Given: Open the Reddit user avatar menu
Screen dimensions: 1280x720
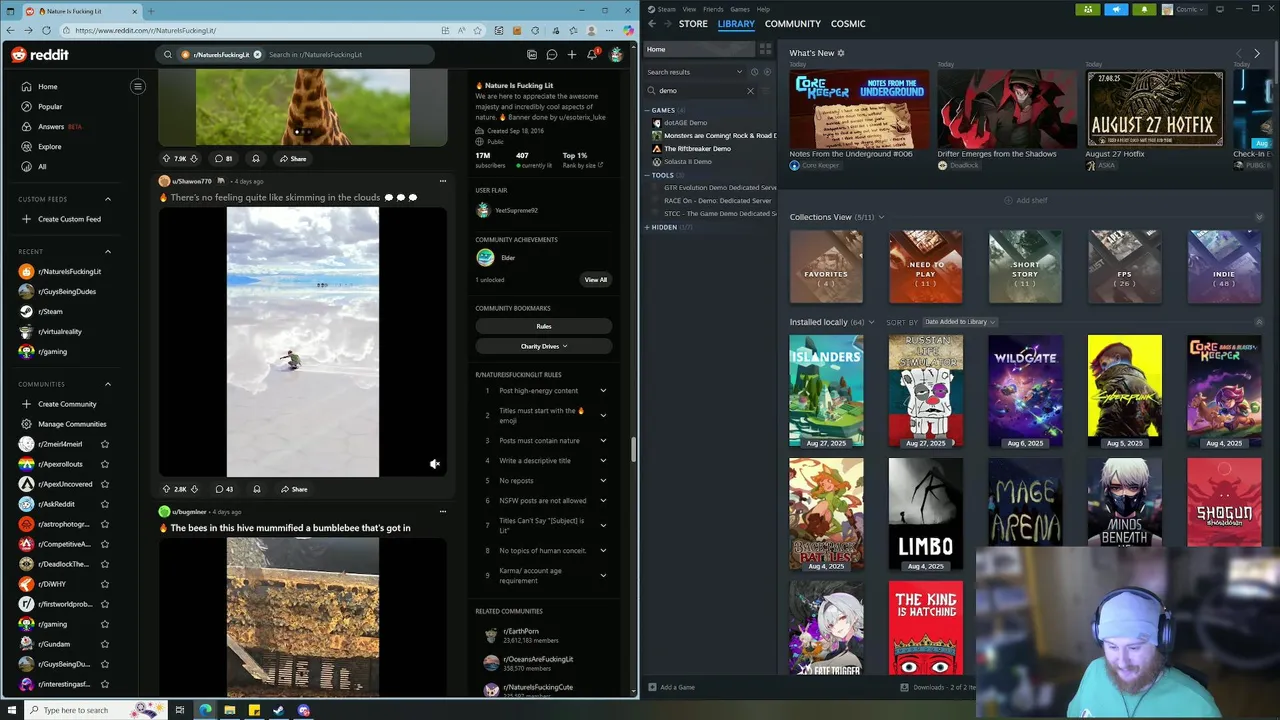Looking at the screenshot, I should point(616,55).
